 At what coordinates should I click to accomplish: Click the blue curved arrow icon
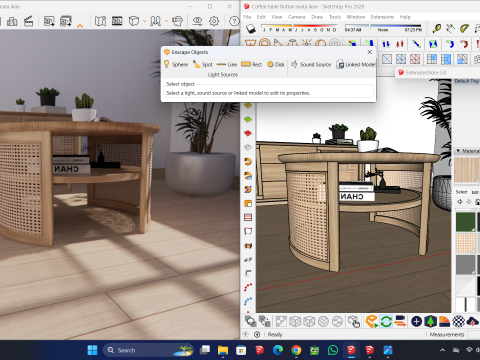click(450, 44)
